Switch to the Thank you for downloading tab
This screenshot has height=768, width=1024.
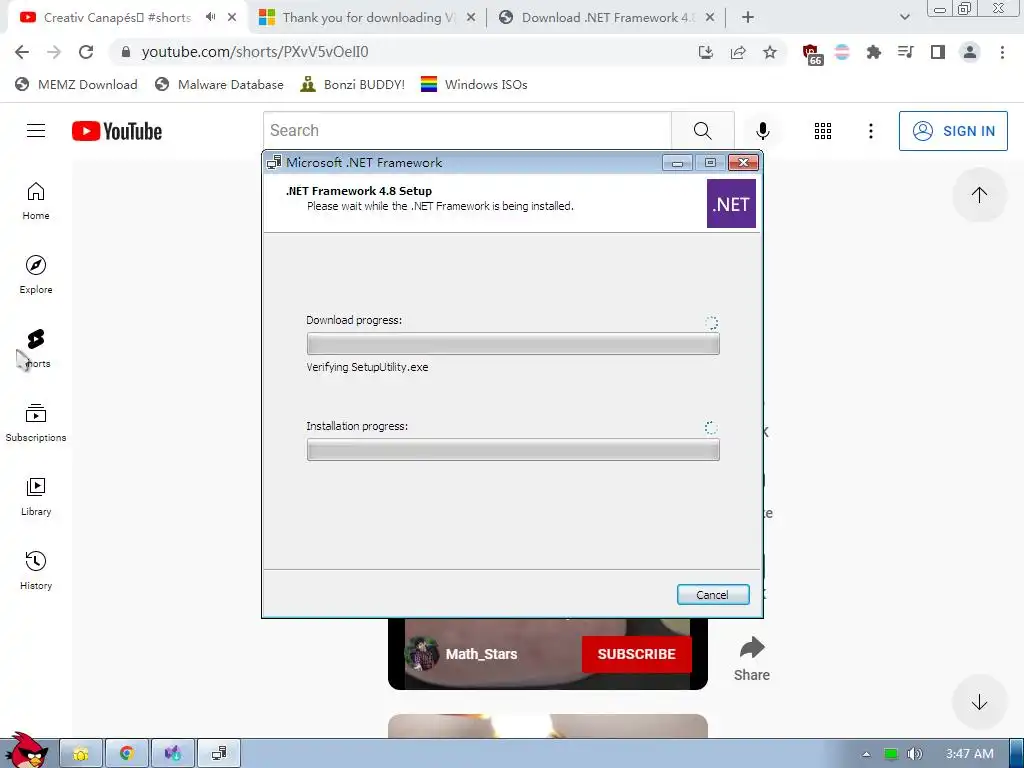tap(368, 18)
